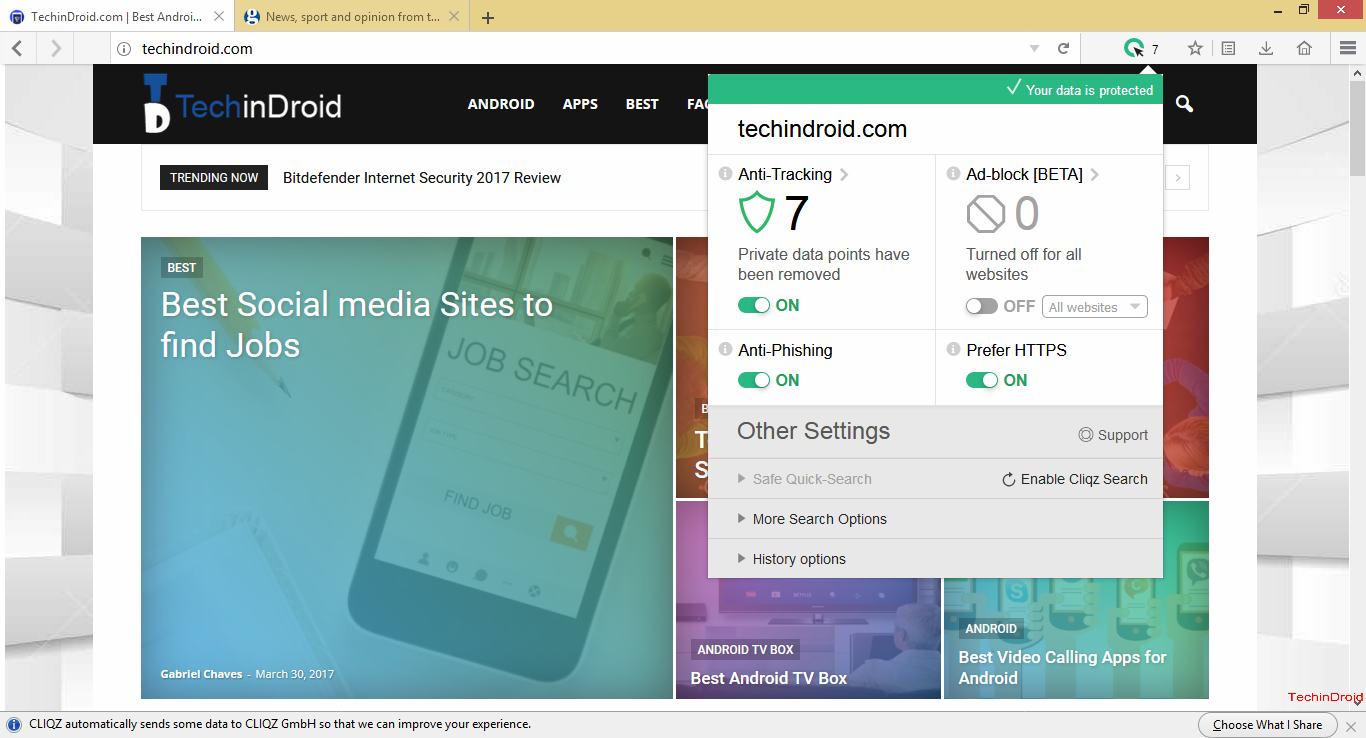Go to the home page icon
Image resolution: width=1366 pixels, height=738 pixels.
(x=1304, y=48)
